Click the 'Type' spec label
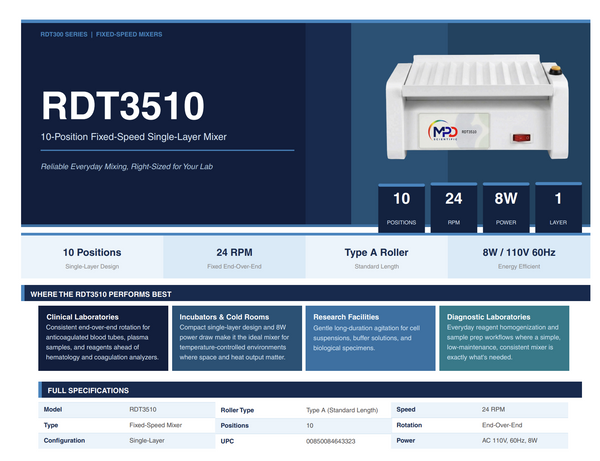 pyautogui.click(x=51, y=425)
